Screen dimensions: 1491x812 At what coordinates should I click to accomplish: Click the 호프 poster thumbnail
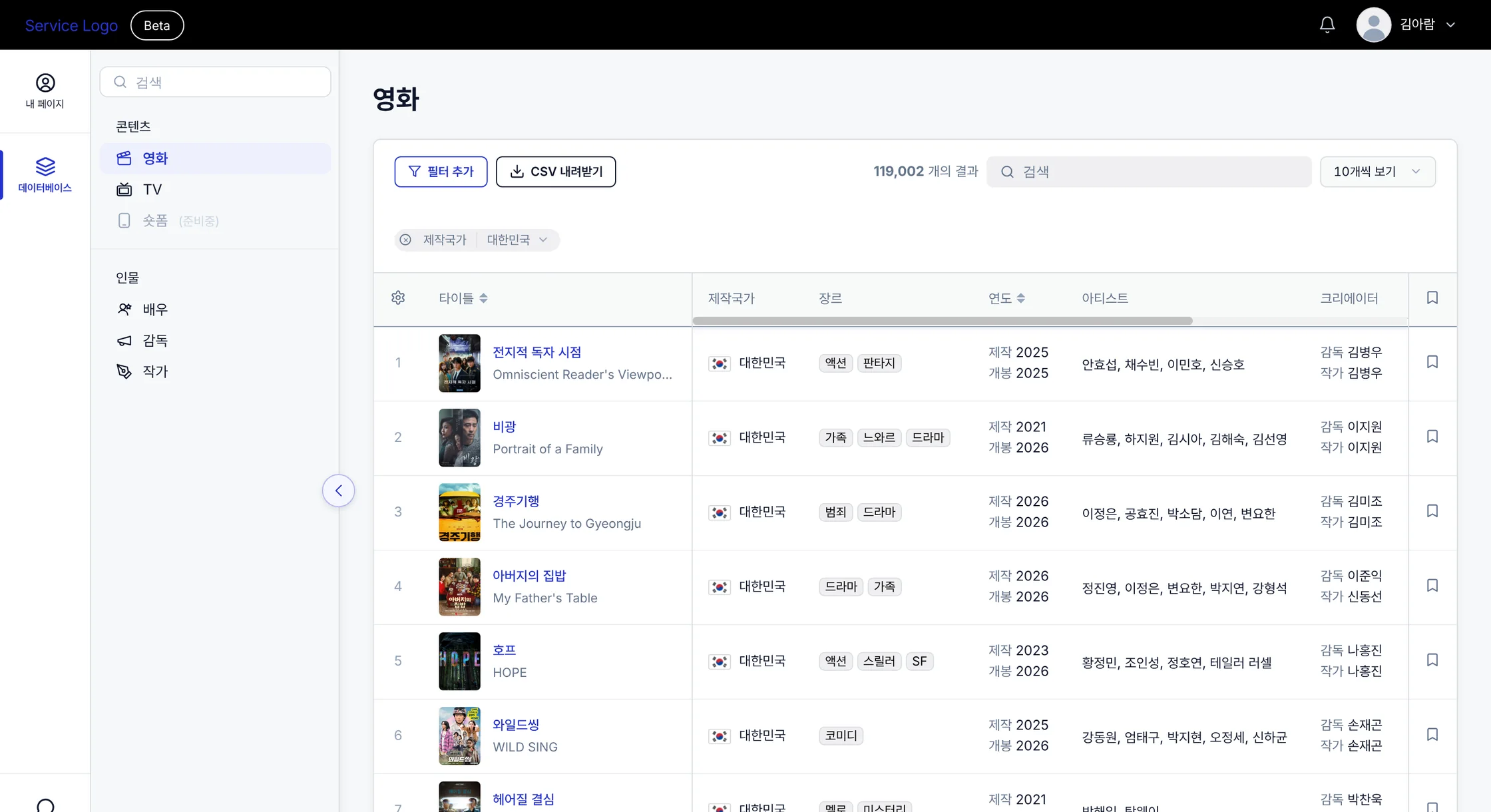coord(459,662)
